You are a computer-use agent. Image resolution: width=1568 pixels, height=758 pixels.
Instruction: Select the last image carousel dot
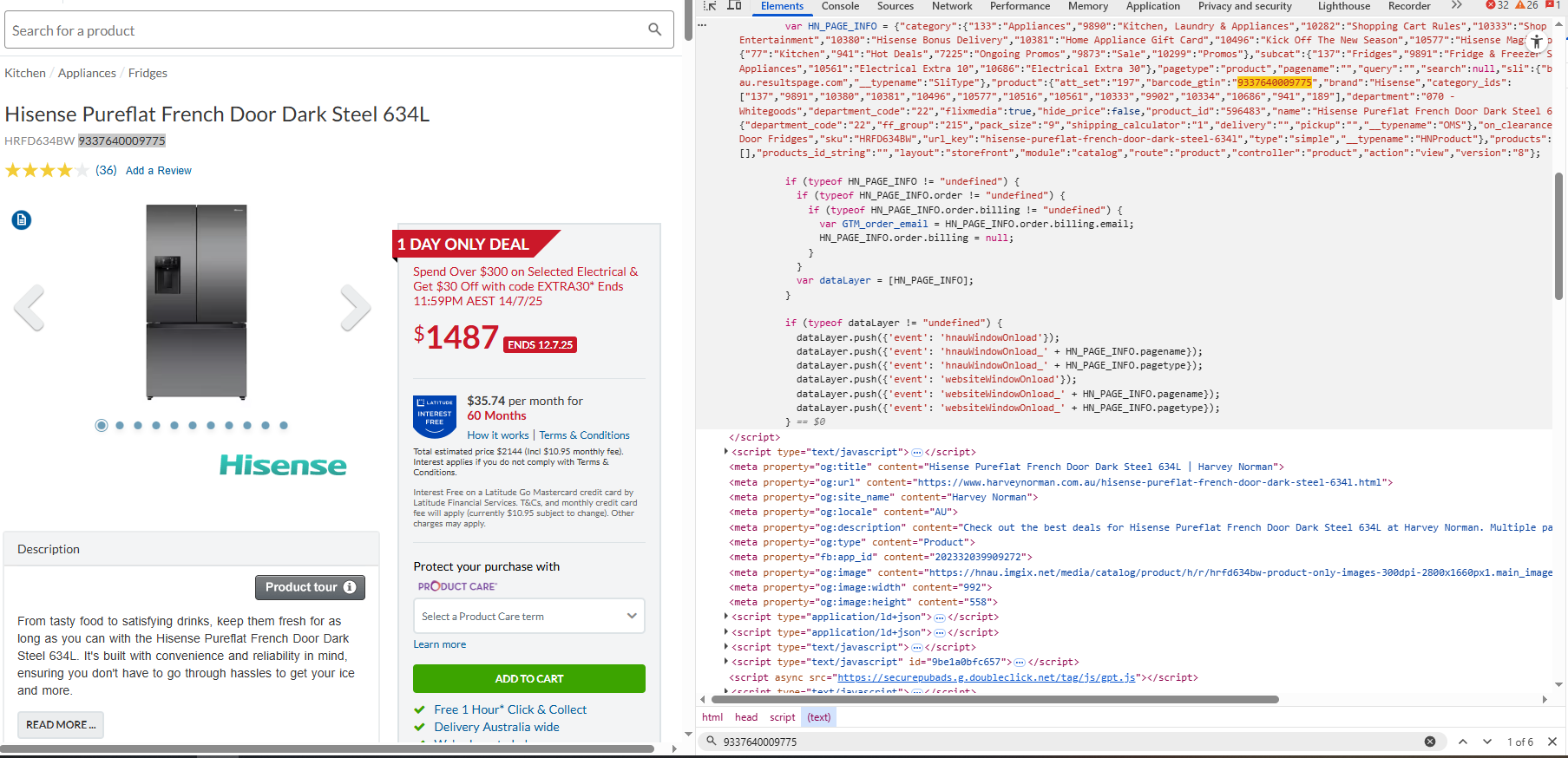coord(284,425)
